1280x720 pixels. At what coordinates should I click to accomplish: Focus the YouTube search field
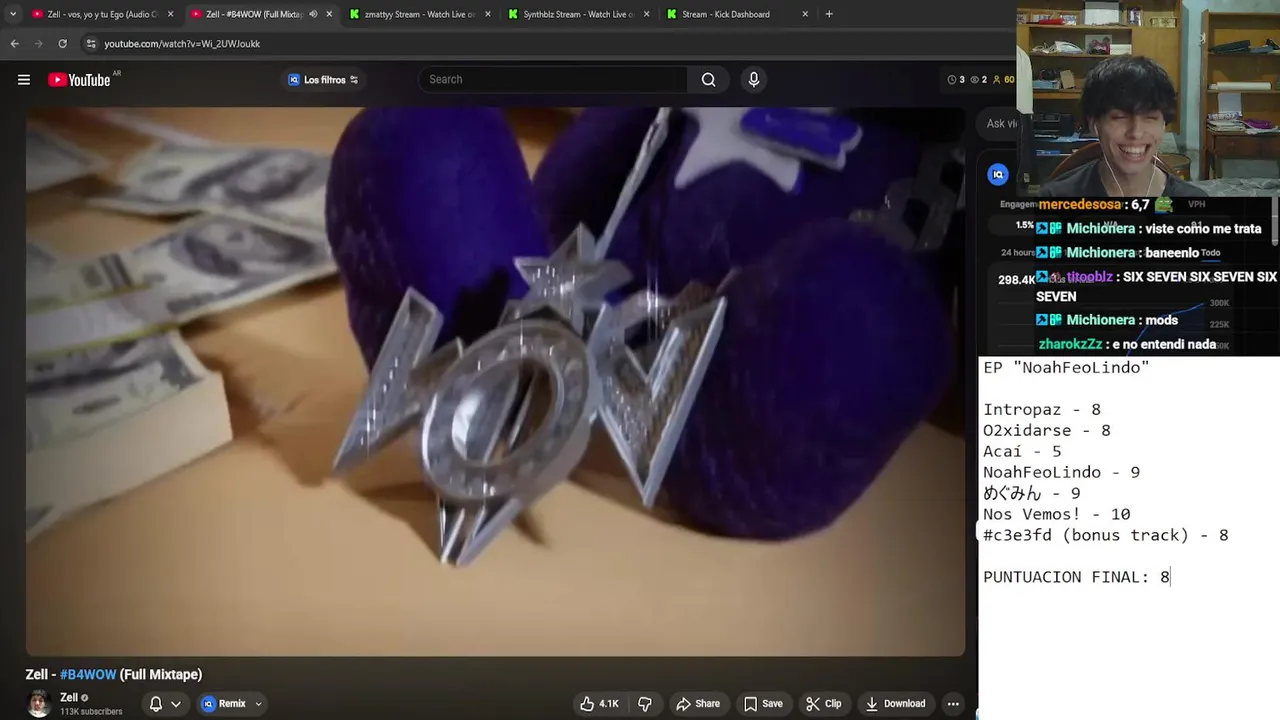coord(553,80)
